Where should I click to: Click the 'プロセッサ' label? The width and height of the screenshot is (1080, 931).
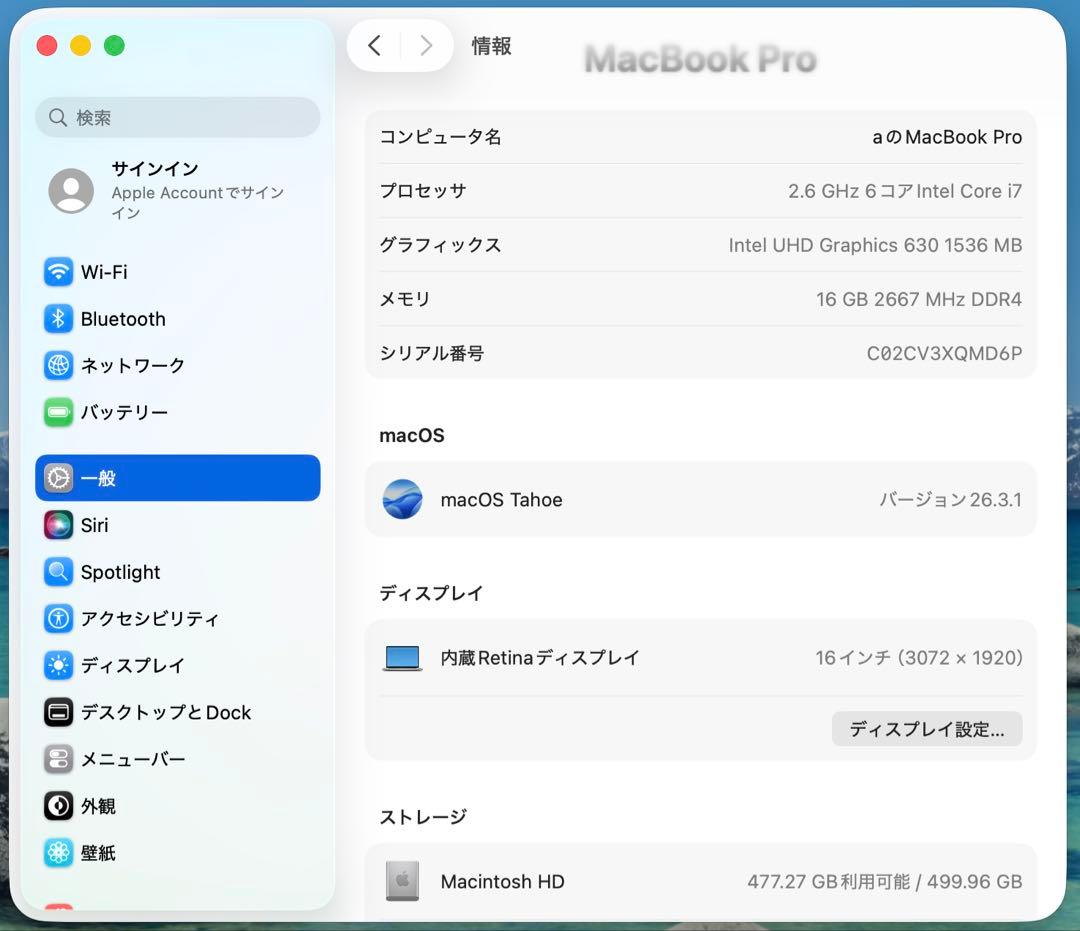(x=423, y=191)
